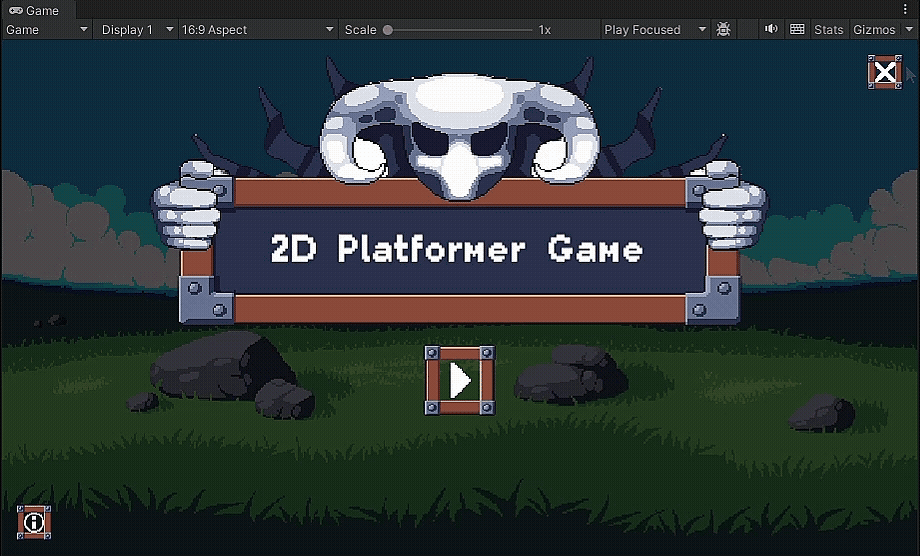Expand the Gizmos dropdown arrow

pos(909,30)
